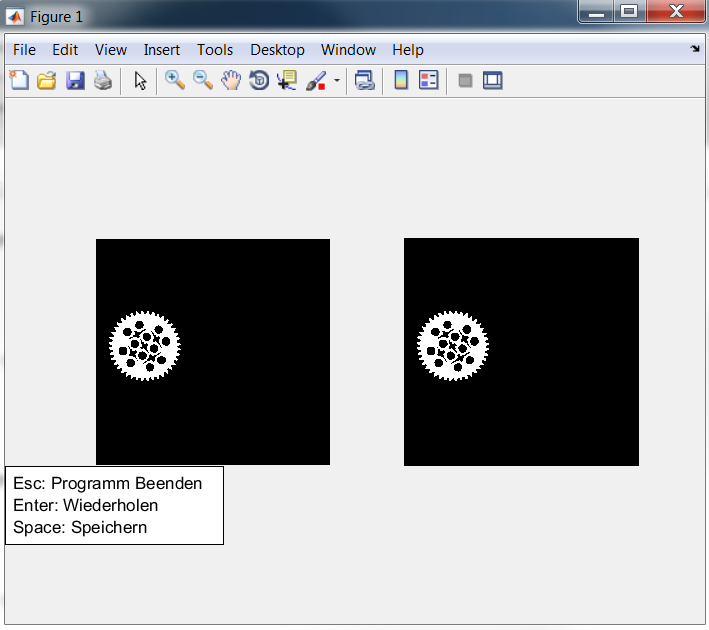Insert a legend using the Legend icon
The image size is (709, 630).
pyautogui.click(x=429, y=81)
